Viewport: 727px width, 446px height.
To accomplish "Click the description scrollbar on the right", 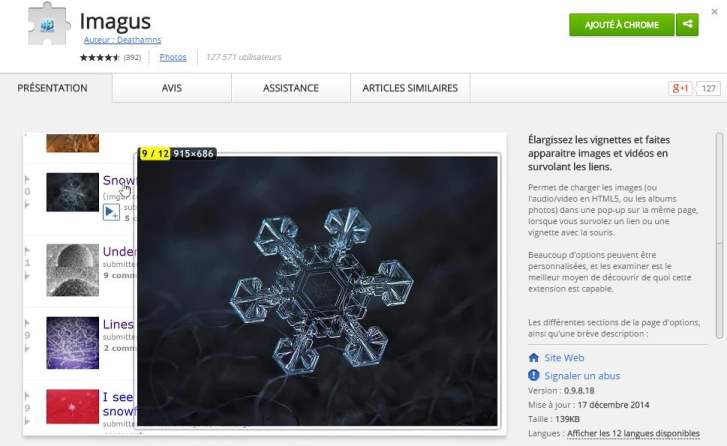I will (719, 236).
